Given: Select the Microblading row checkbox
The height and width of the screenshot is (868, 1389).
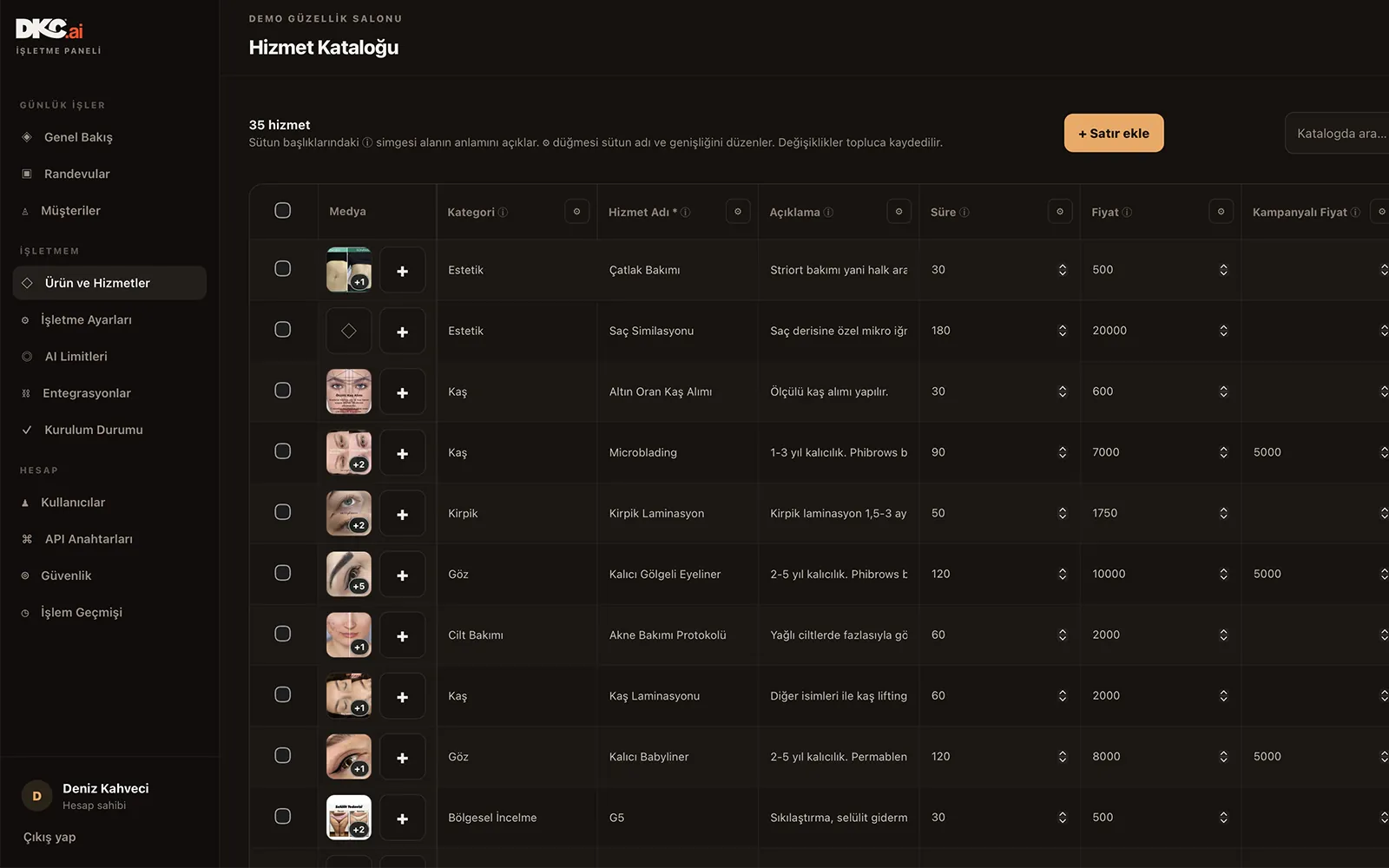Looking at the screenshot, I should point(282,450).
